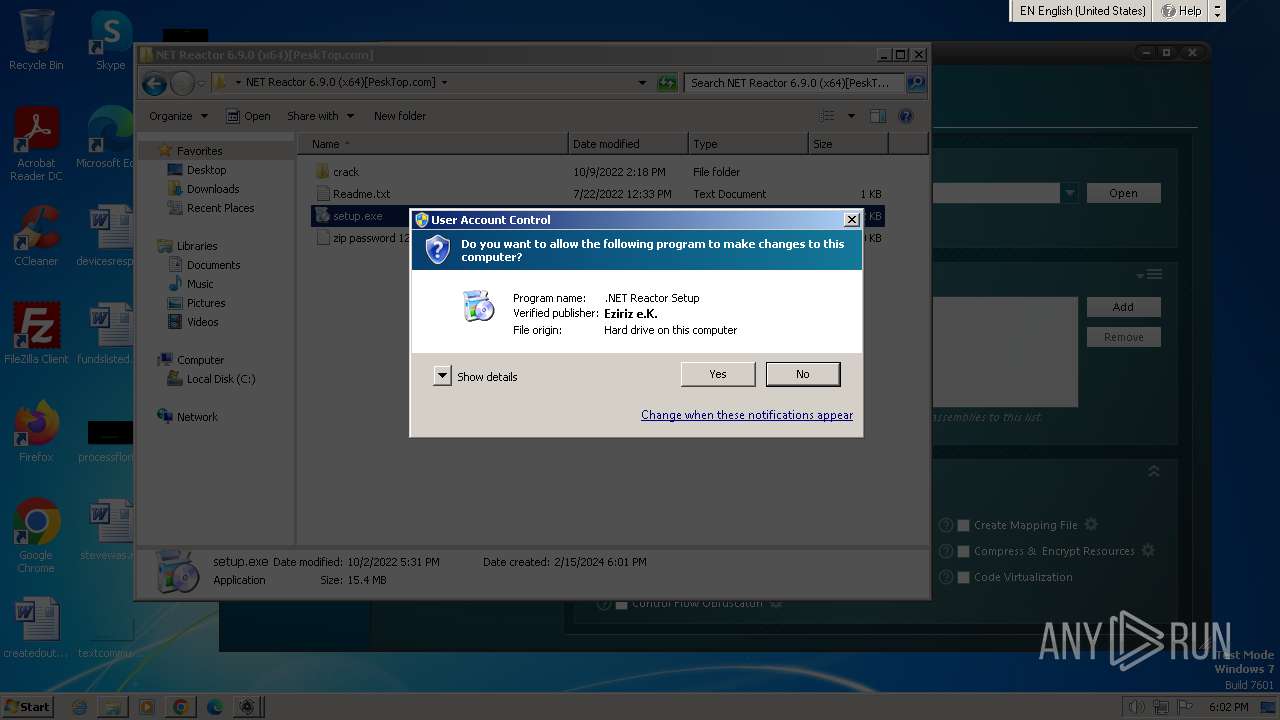The height and width of the screenshot is (720, 1280).
Task: Open CCleaner desktop shortcut
Action: click(36, 236)
